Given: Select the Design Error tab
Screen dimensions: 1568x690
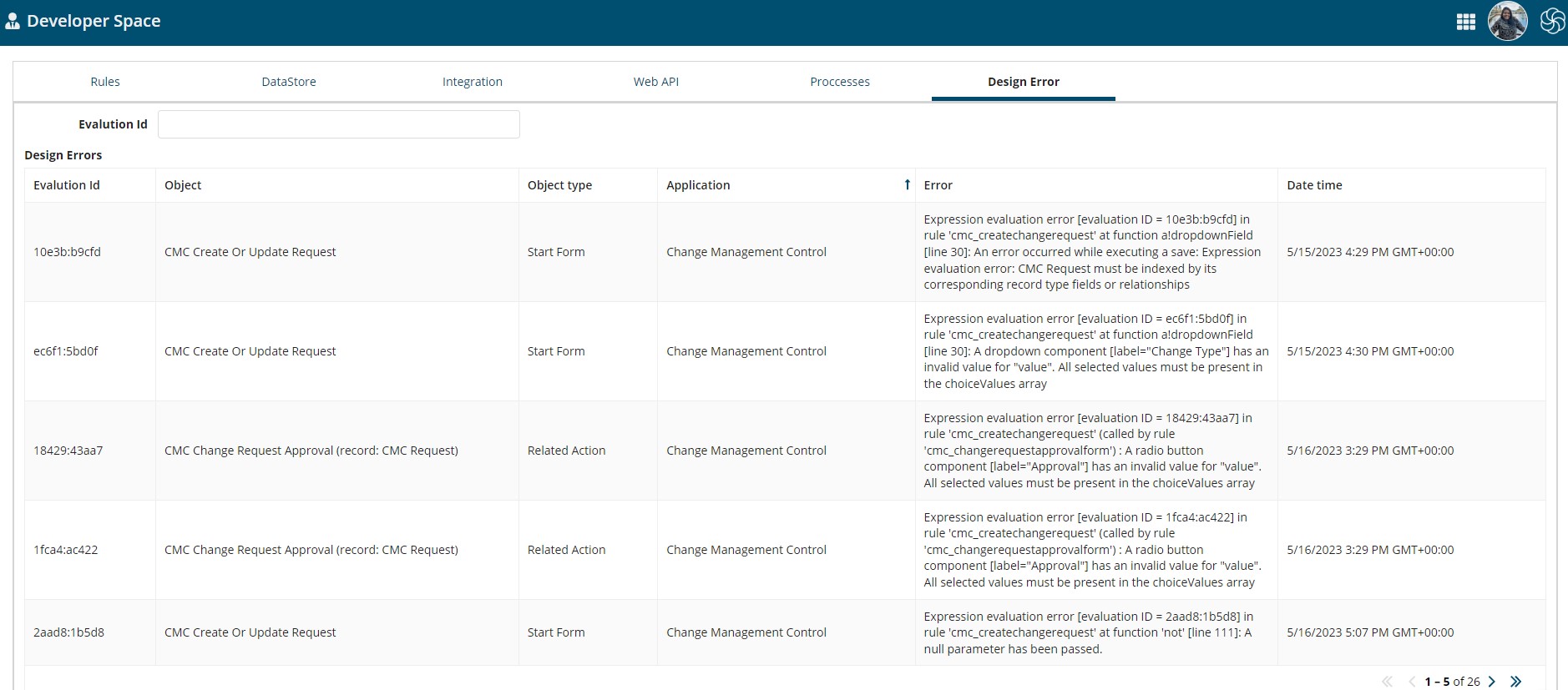Looking at the screenshot, I should (x=1024, y=82).
